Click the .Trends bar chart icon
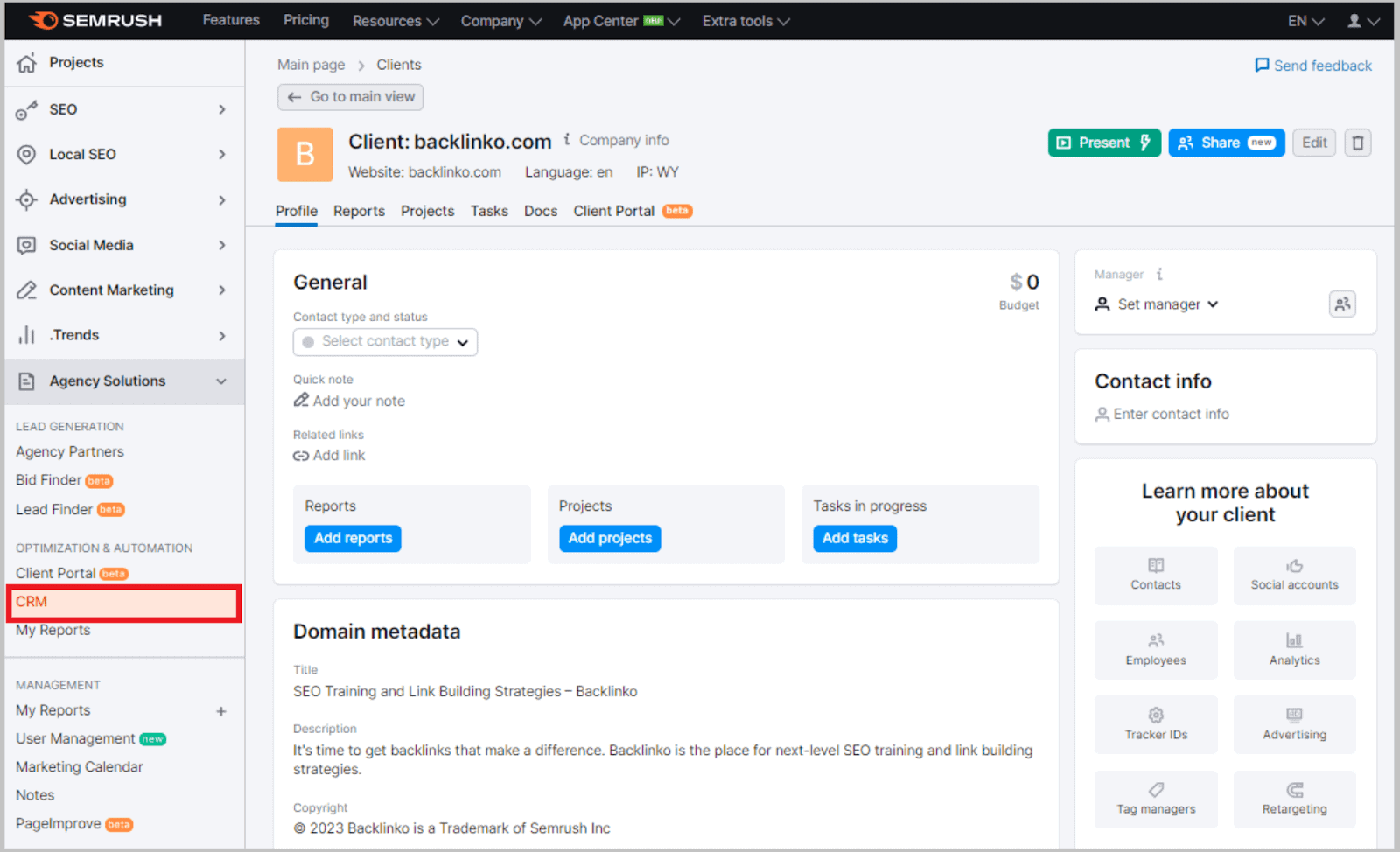The image size is (1400, 852). tap(27, 335)
